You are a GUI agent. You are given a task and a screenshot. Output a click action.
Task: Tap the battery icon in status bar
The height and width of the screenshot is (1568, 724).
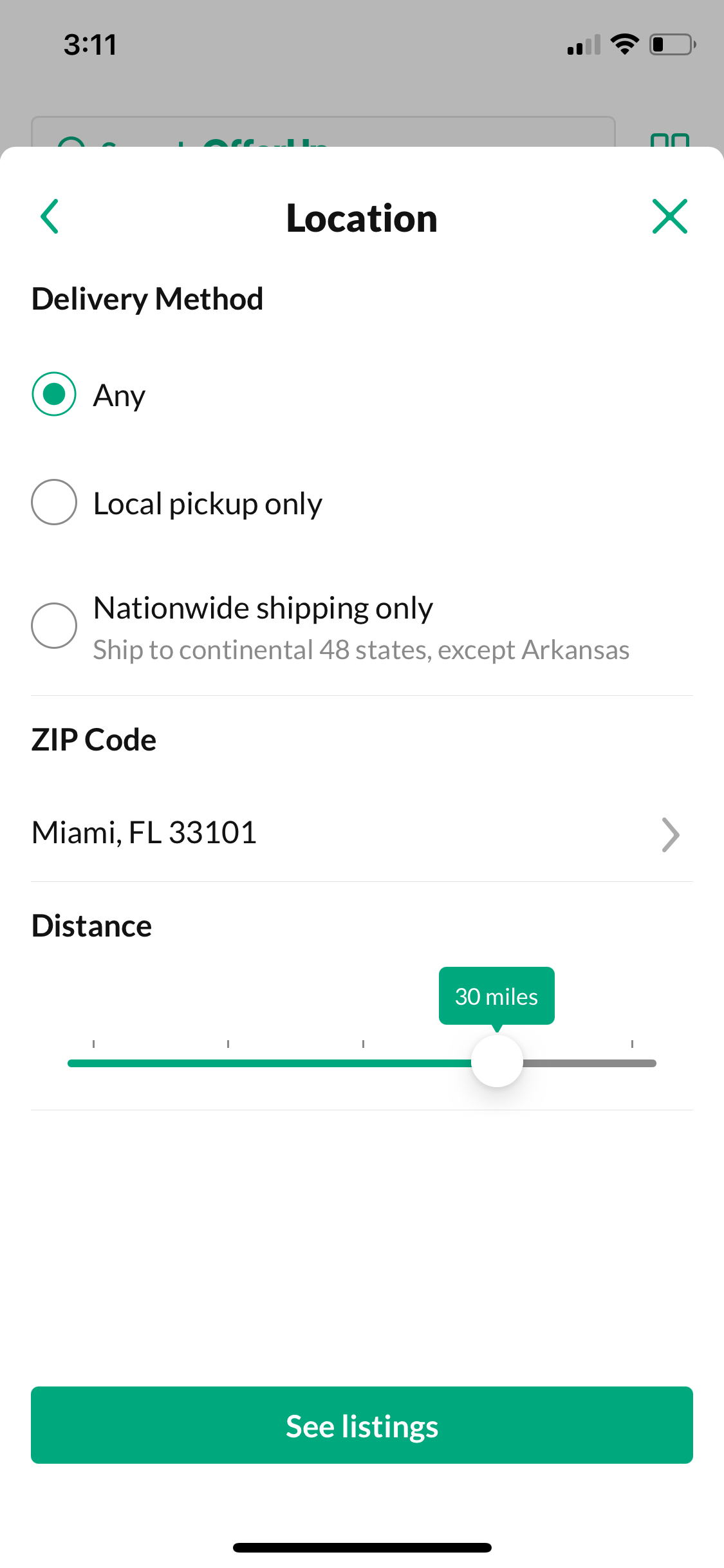[x=672, y=44]
